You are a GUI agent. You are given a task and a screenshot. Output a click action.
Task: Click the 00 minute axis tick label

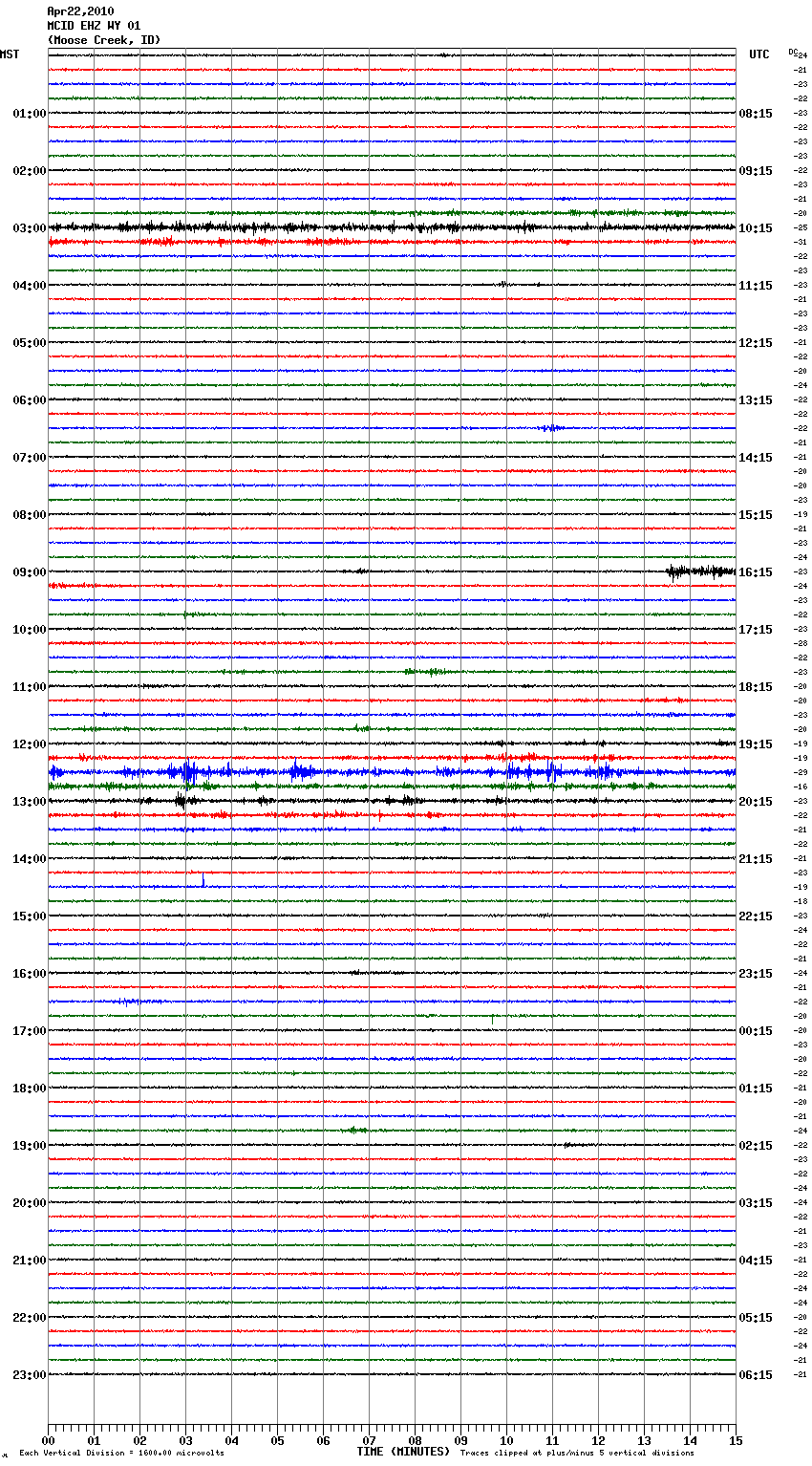pos(48,1440)
